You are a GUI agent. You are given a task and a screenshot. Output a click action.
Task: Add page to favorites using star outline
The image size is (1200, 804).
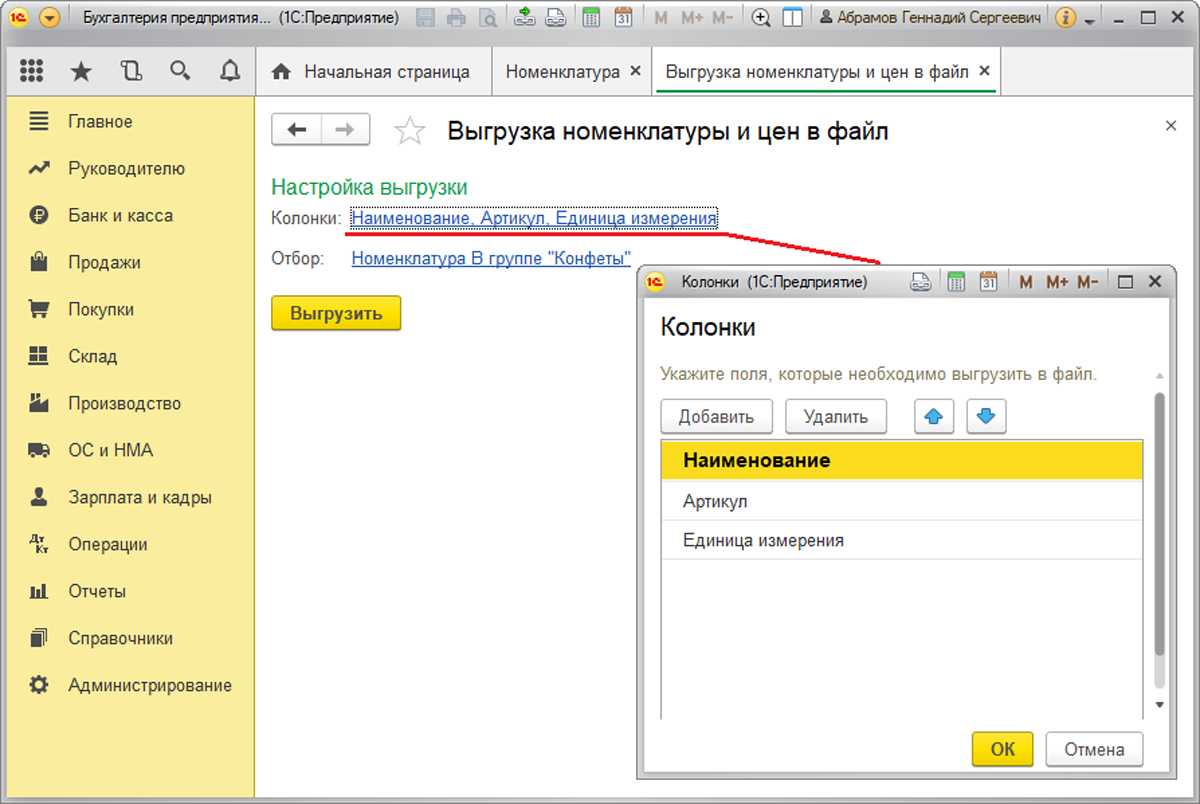point(410,131)
